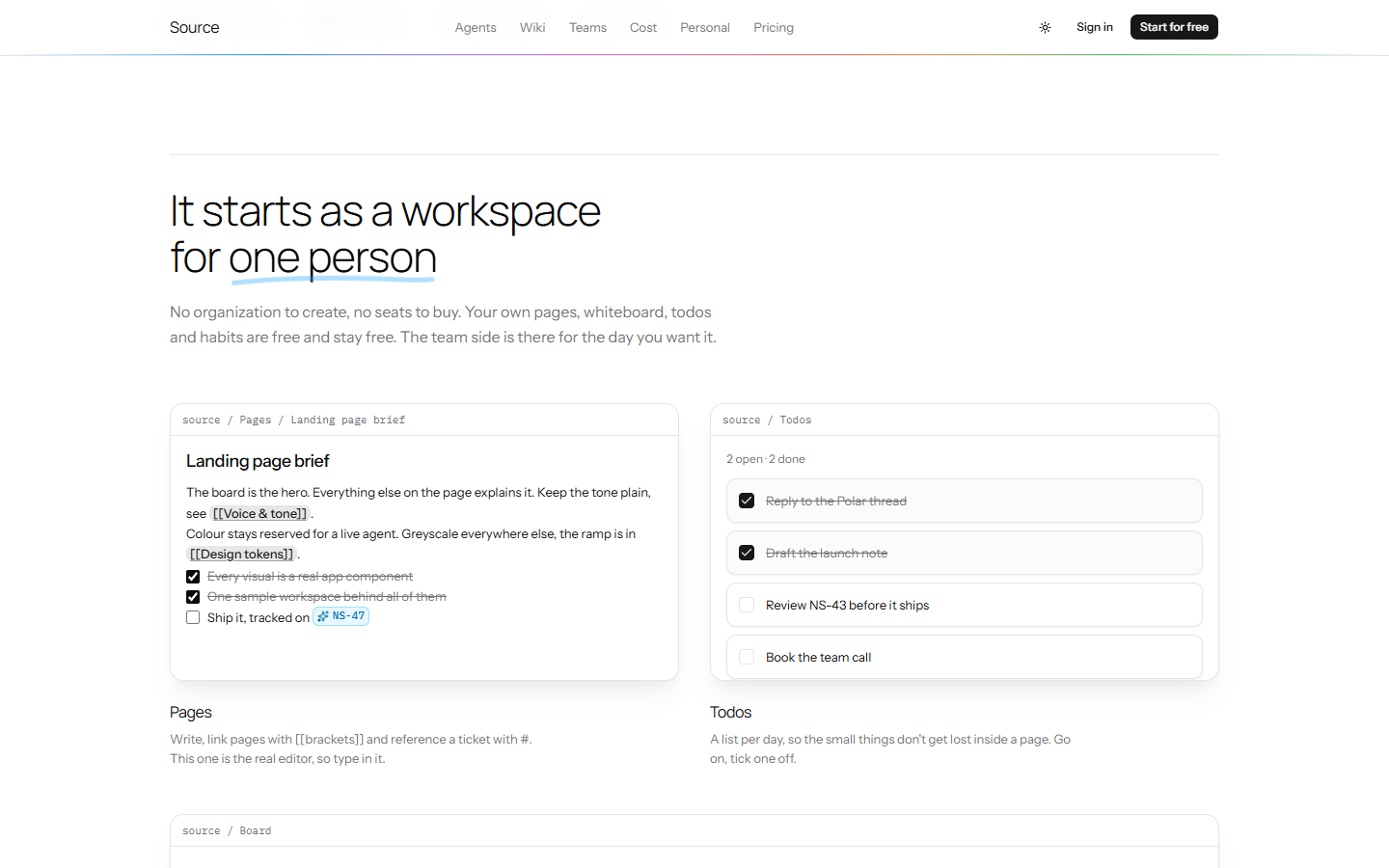
Task: Click the 'source / Todos' breadcrumb
Action: (x=767, y=420)
